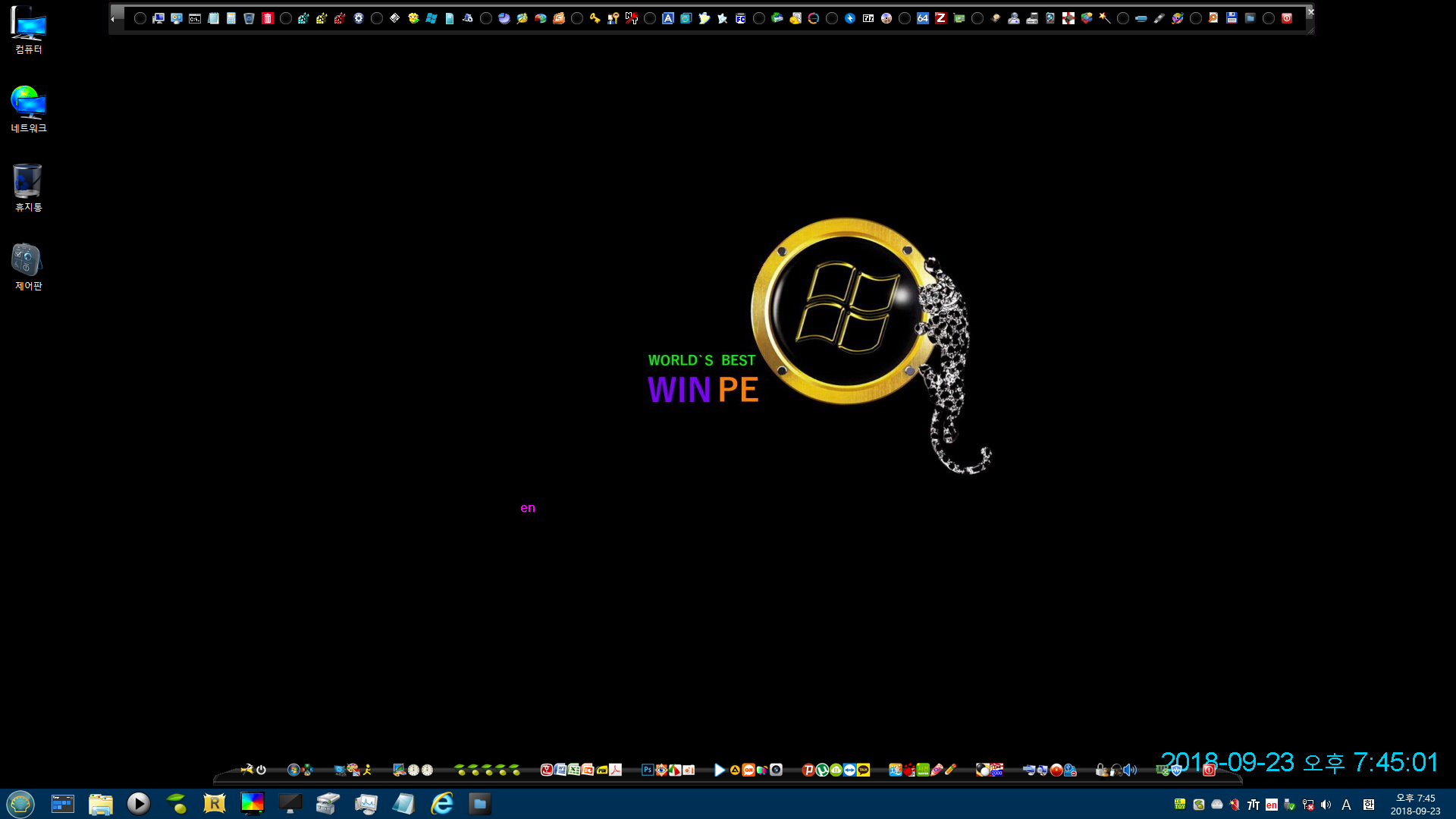This screenshot has width=1456, height=819.
Task: Open the green uTorrent icon in bottom dock
Action: 823,770
